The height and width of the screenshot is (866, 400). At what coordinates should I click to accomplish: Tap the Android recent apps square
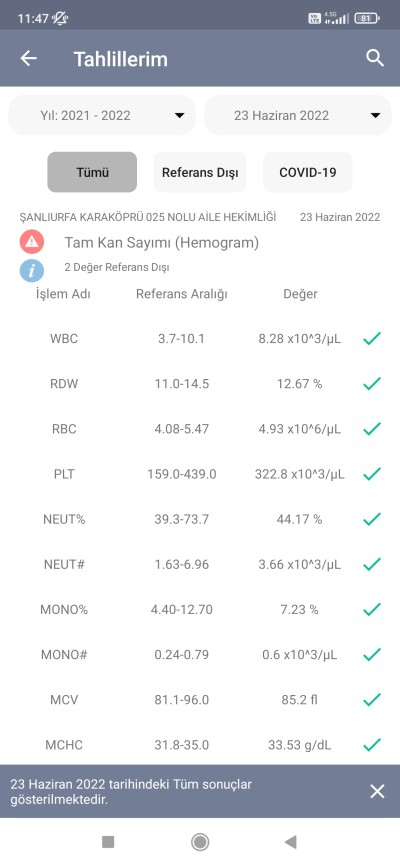point(108,842)
